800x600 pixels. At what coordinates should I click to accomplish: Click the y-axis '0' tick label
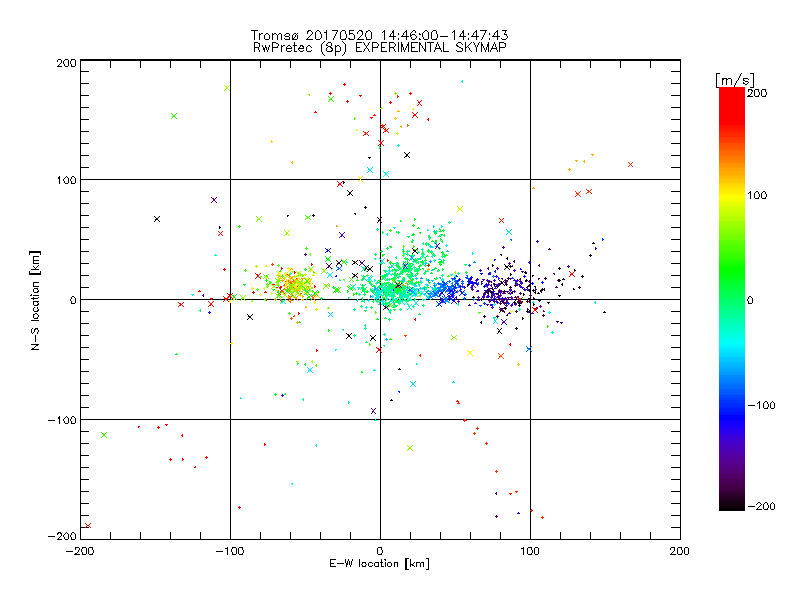pyautogui.click(x=72, y=300)
